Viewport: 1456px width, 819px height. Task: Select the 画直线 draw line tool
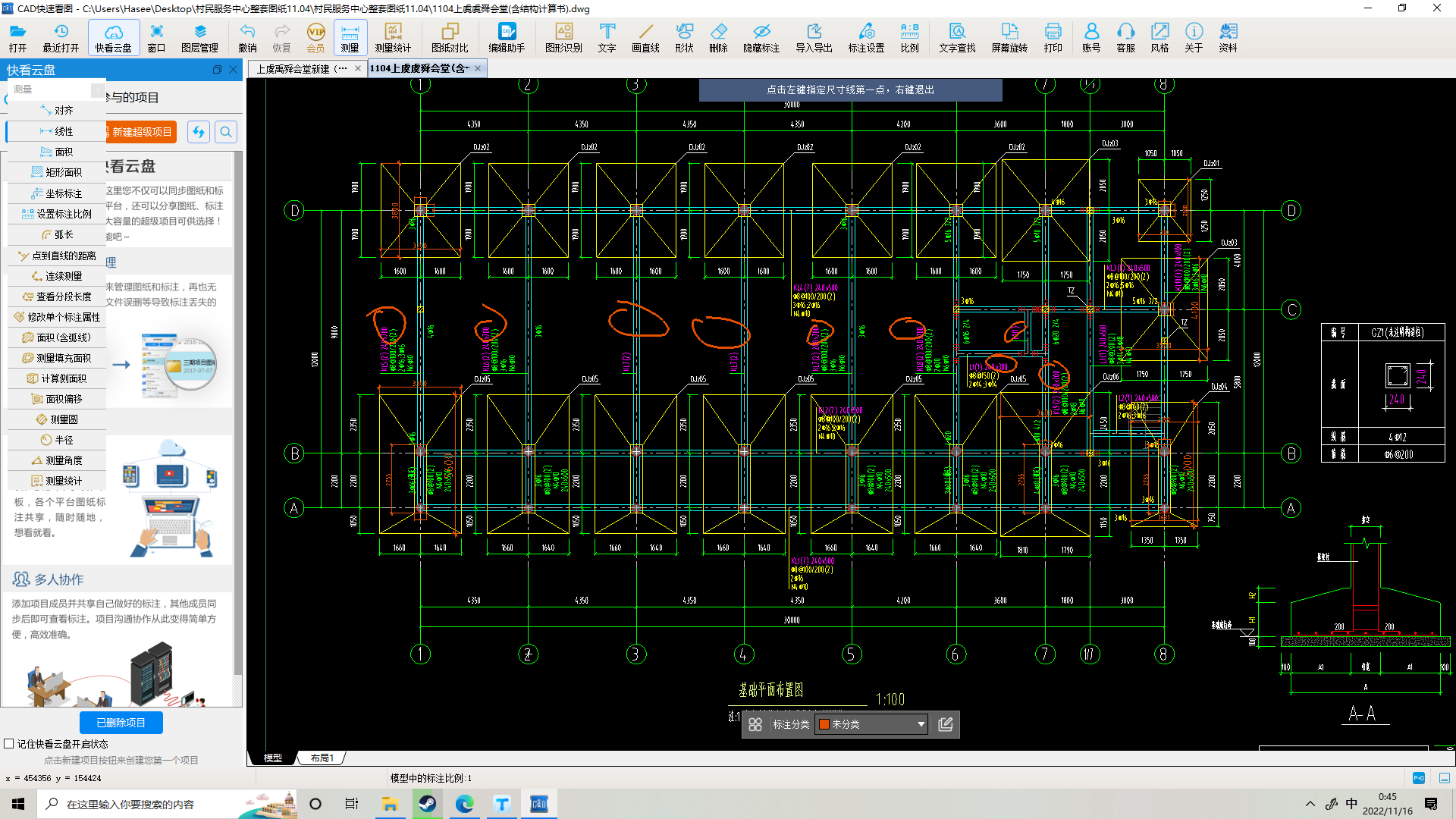pos(645,37)
